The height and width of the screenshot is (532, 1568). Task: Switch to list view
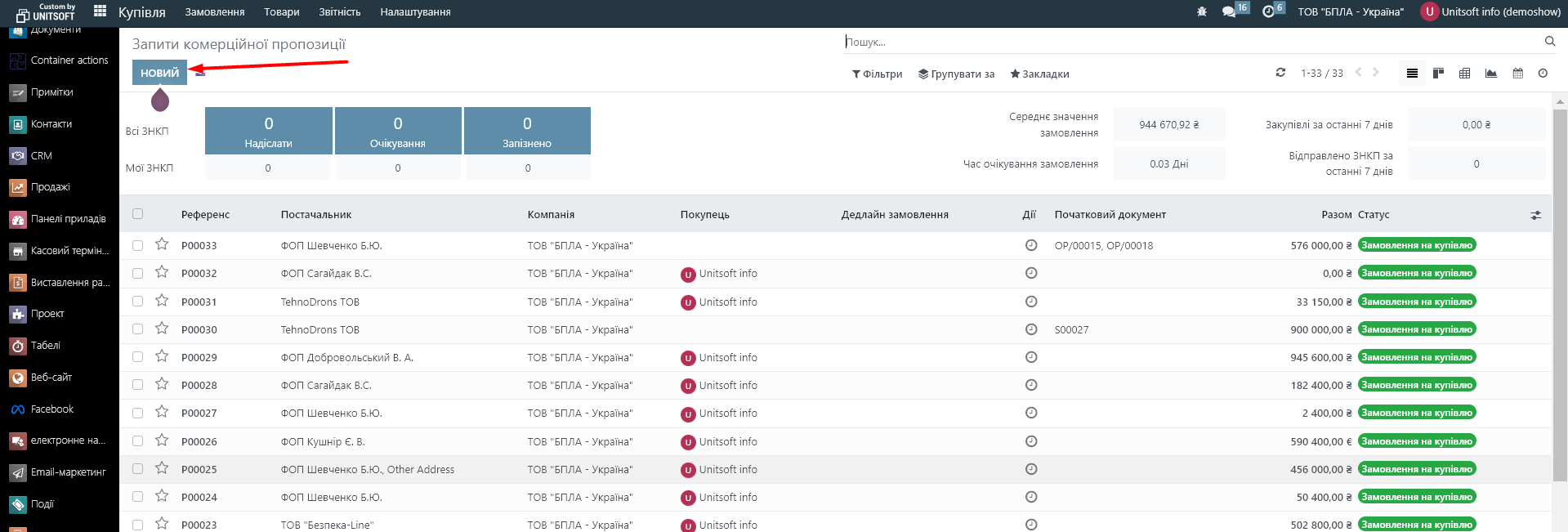(x=1412, y=74)
